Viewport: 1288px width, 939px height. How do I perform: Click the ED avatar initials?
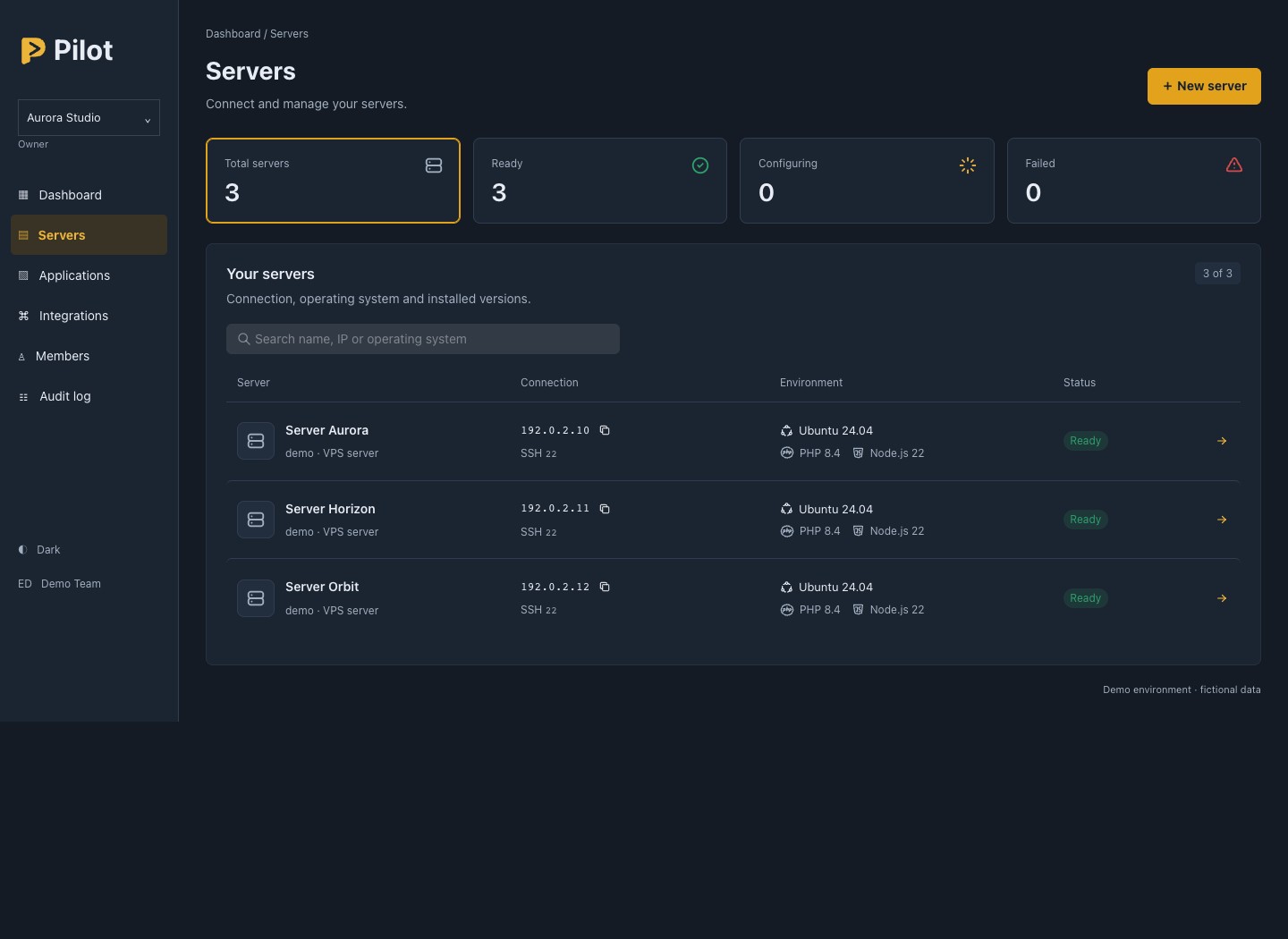click(25, 584)
